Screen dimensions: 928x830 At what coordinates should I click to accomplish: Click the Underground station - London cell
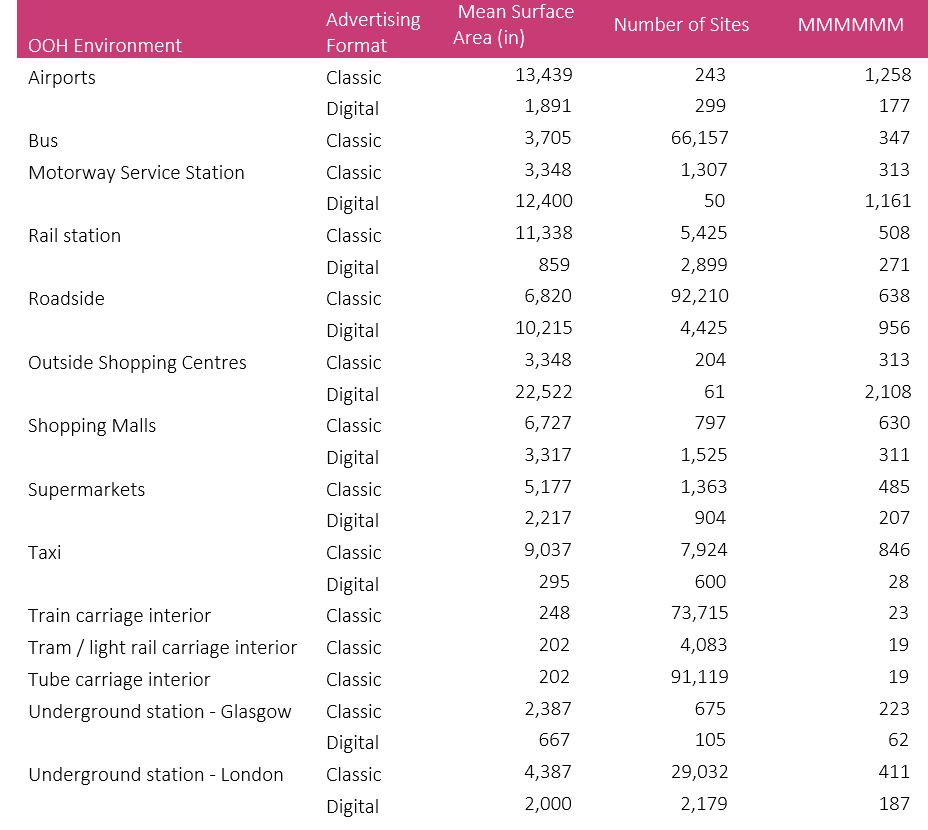pos(156,775)
